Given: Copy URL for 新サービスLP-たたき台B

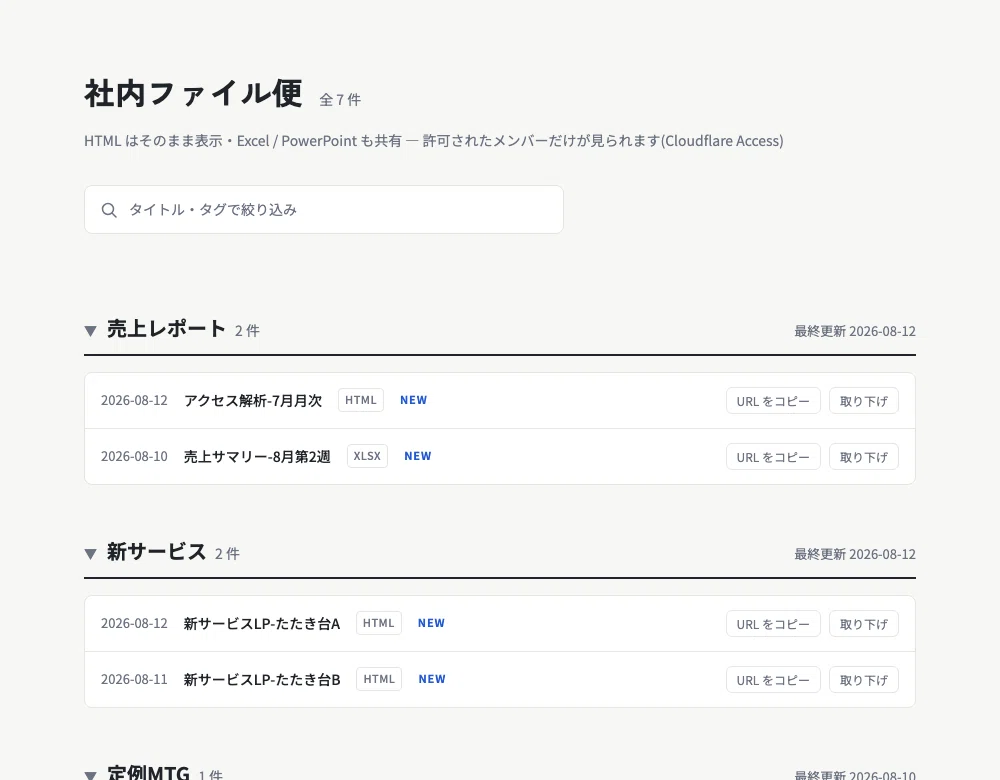Looking at the screenshot, I should point(773,680).
